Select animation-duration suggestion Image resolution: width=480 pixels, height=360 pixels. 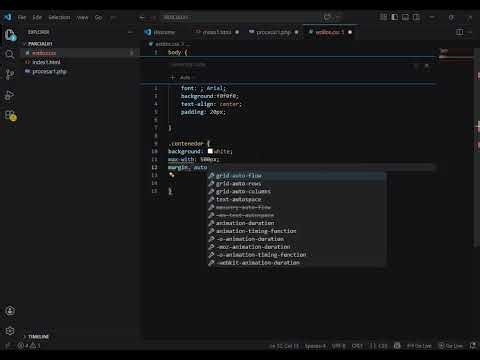point(297,223)
